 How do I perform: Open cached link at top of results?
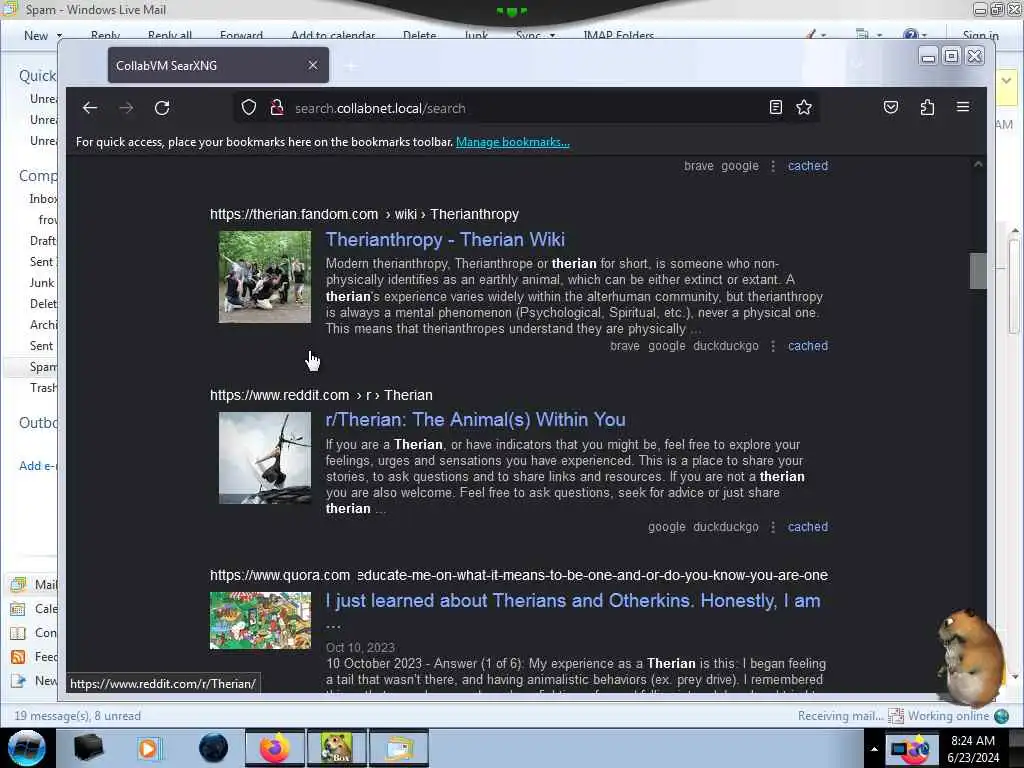click(808, 166)
